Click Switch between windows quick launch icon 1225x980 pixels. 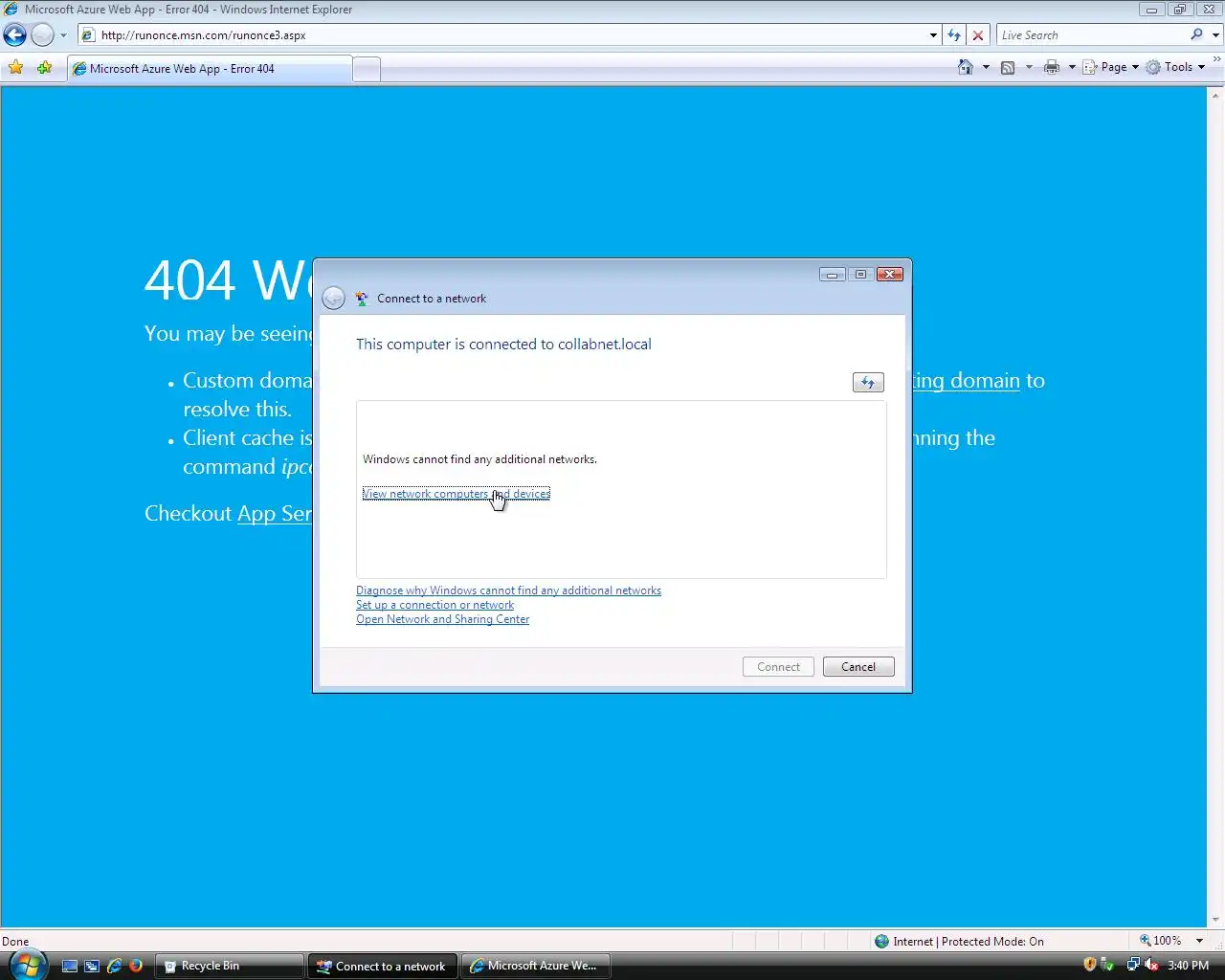(x=92, y=967)
